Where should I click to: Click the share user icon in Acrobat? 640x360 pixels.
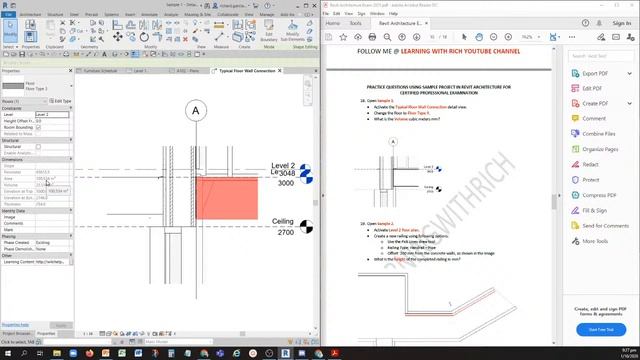[x=631, y=37]
